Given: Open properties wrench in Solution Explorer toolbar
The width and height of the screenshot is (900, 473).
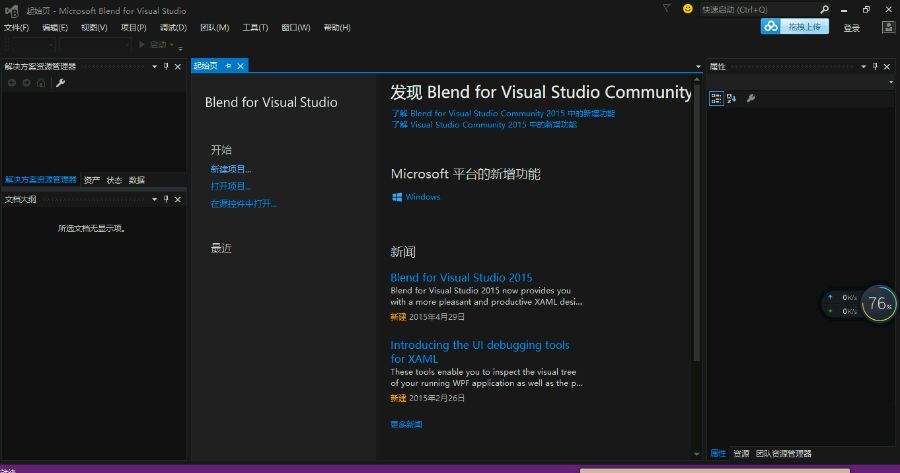Looking at the screenshot, I should (60, 83).
